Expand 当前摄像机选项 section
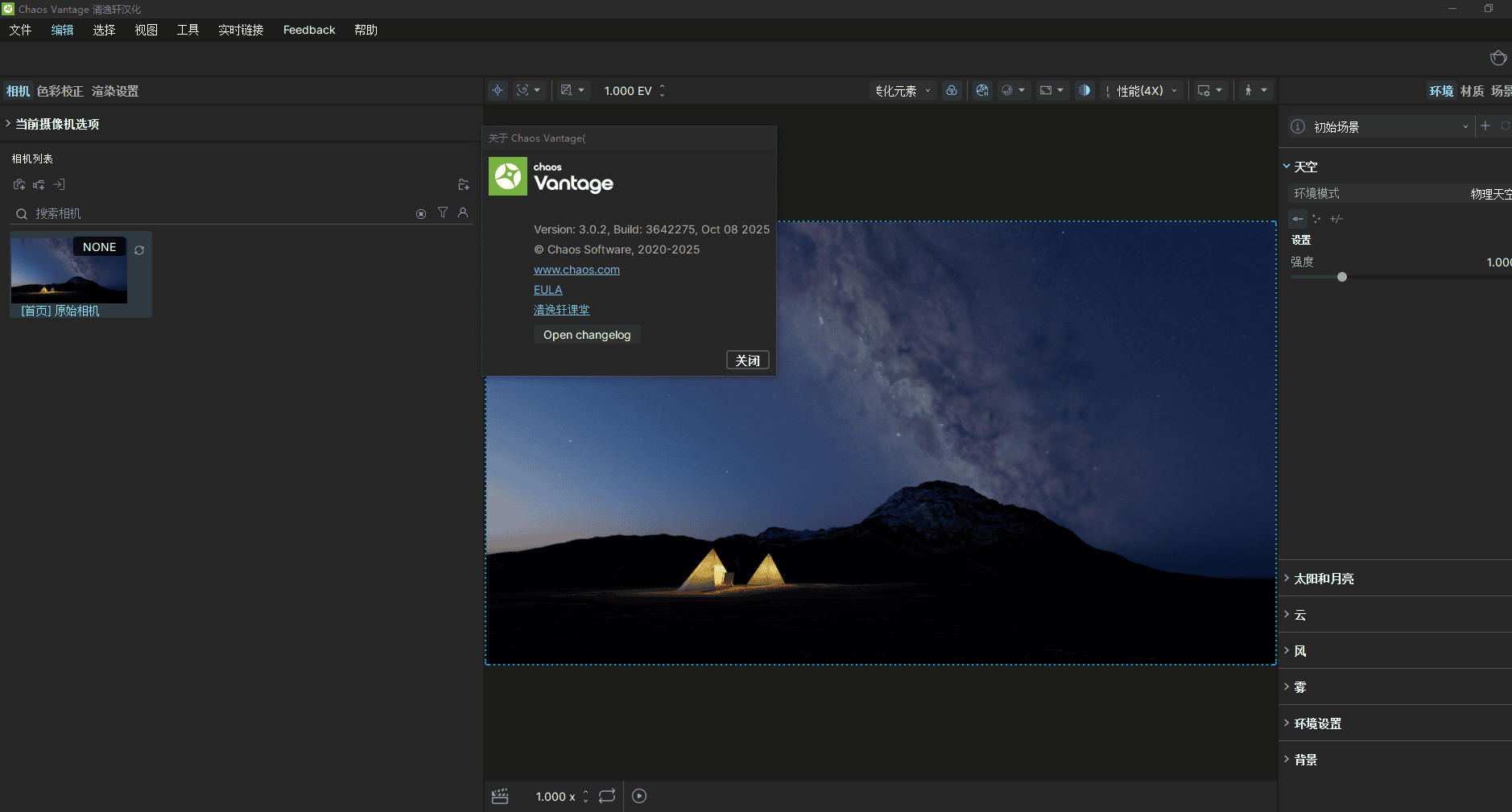Image resolution: width=1512 pixels, height=812 pixels. 57,124
